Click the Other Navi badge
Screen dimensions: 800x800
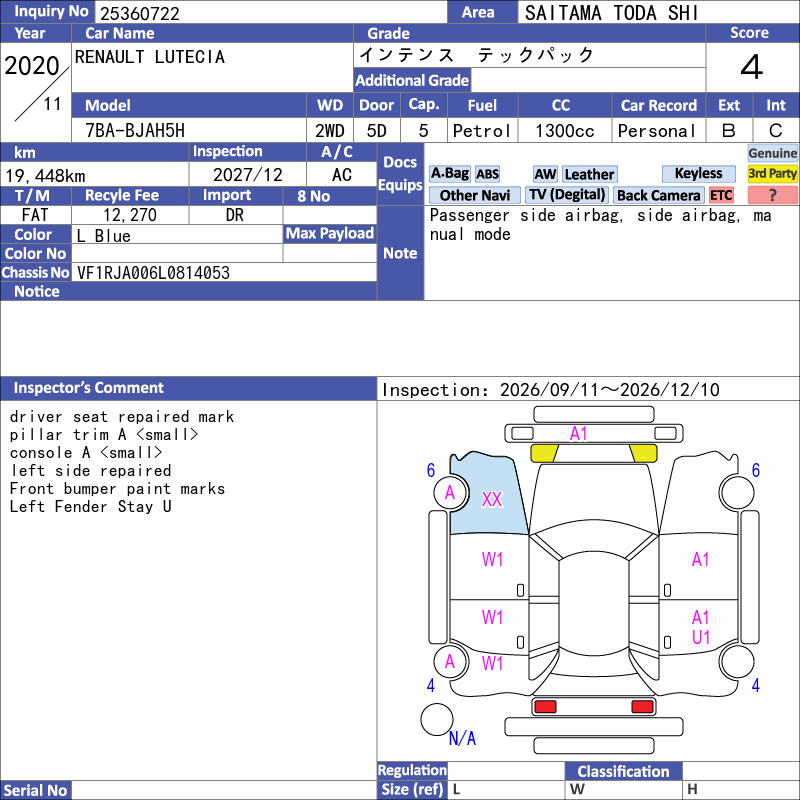[474, 195]
